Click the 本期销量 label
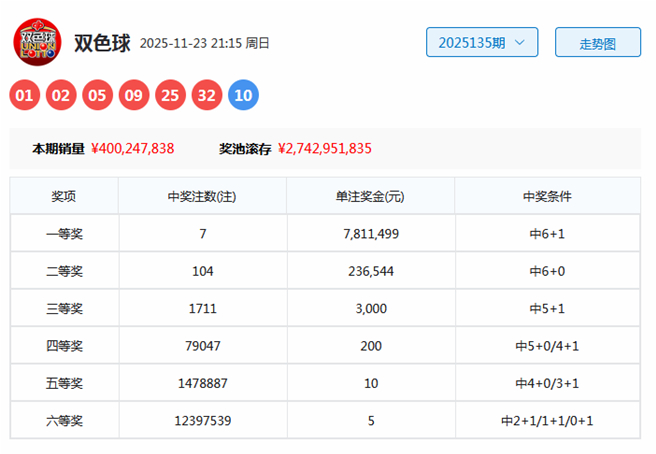The image size is (656, 454). (x=59, y=149)
